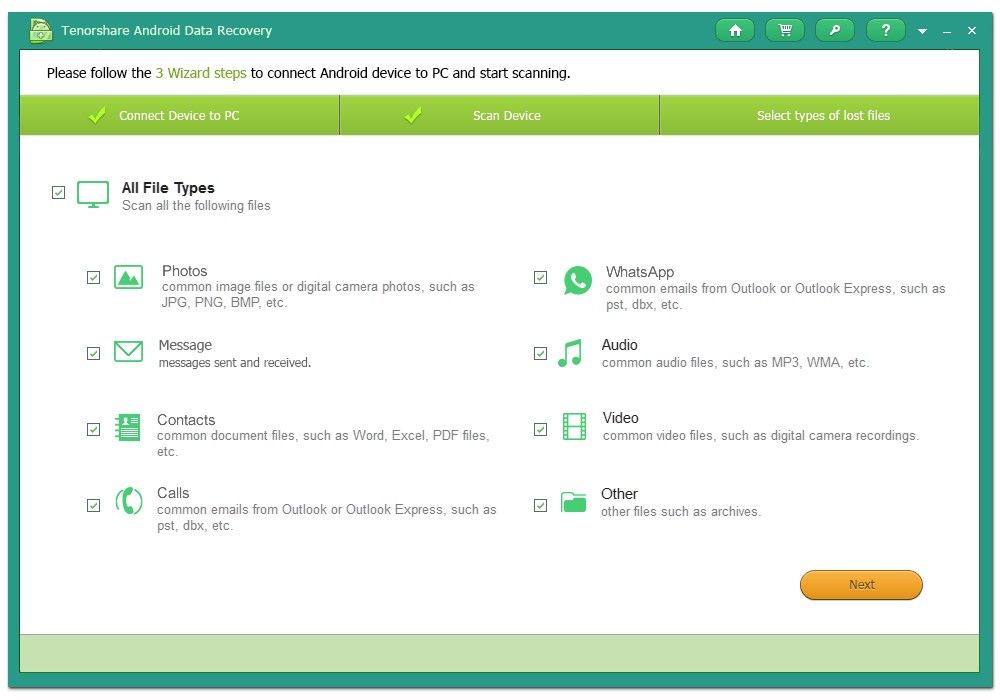Click the 'Contacts' label text
The height and width of the screenshot is (700, 1000).
point(186,420)
